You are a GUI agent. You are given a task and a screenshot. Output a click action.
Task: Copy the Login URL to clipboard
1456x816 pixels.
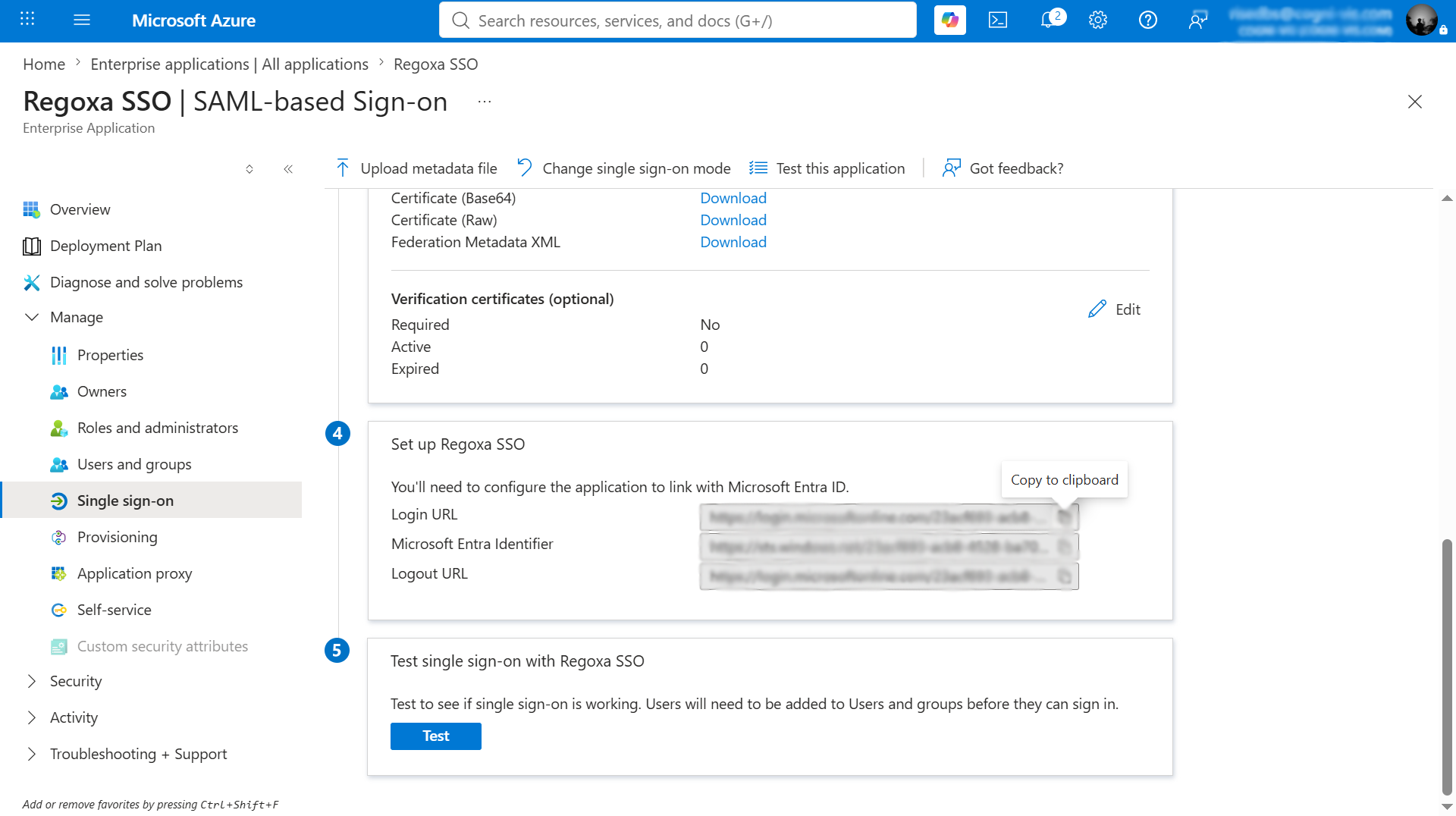click(1065, 517)
